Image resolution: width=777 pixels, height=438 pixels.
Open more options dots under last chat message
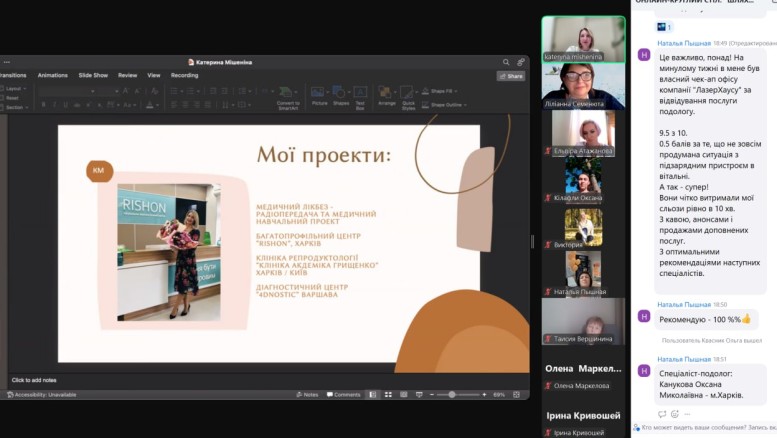[x=687, y=414]
